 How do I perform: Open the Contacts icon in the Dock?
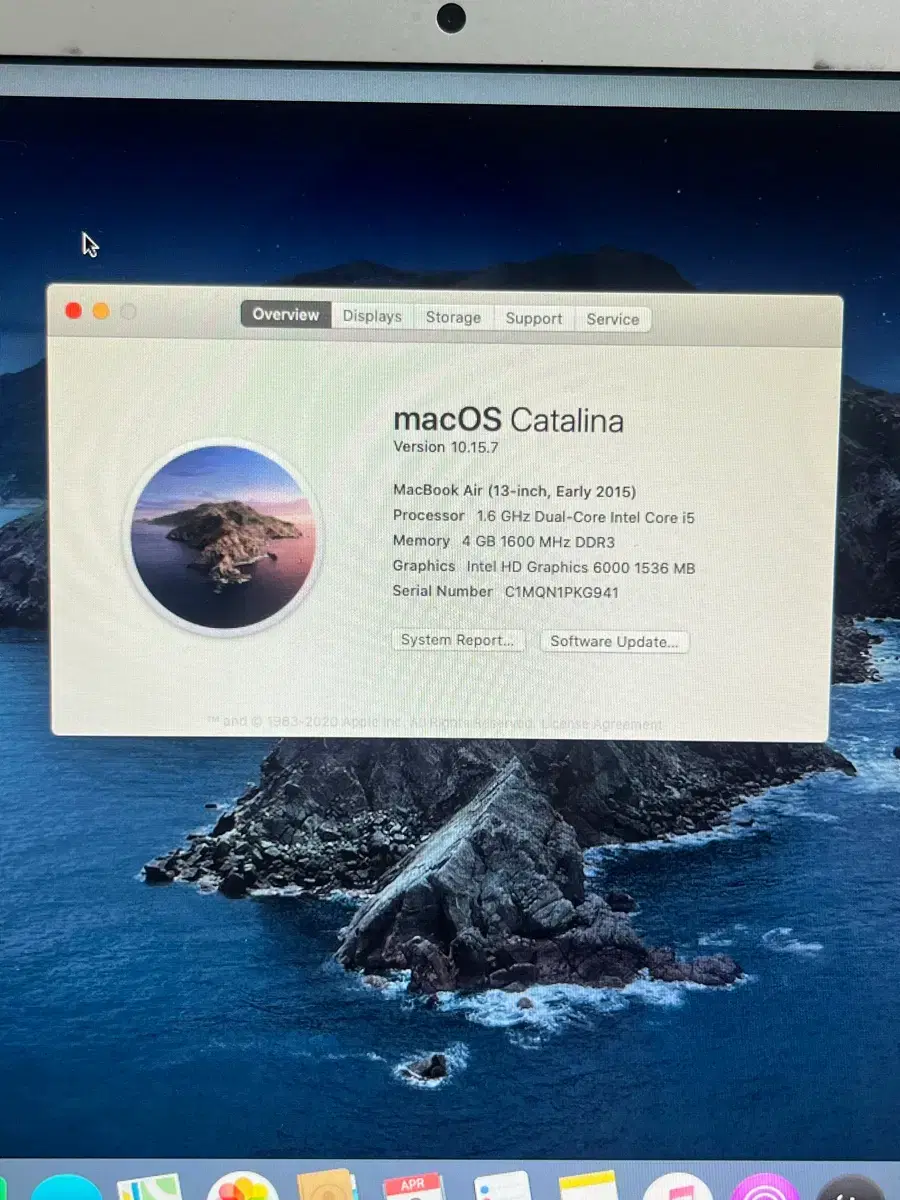pyautogui.click(x=328, y=1187)
